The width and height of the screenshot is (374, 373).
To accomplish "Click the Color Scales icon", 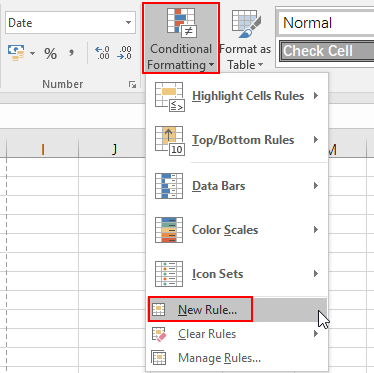I will click(169, 230).
